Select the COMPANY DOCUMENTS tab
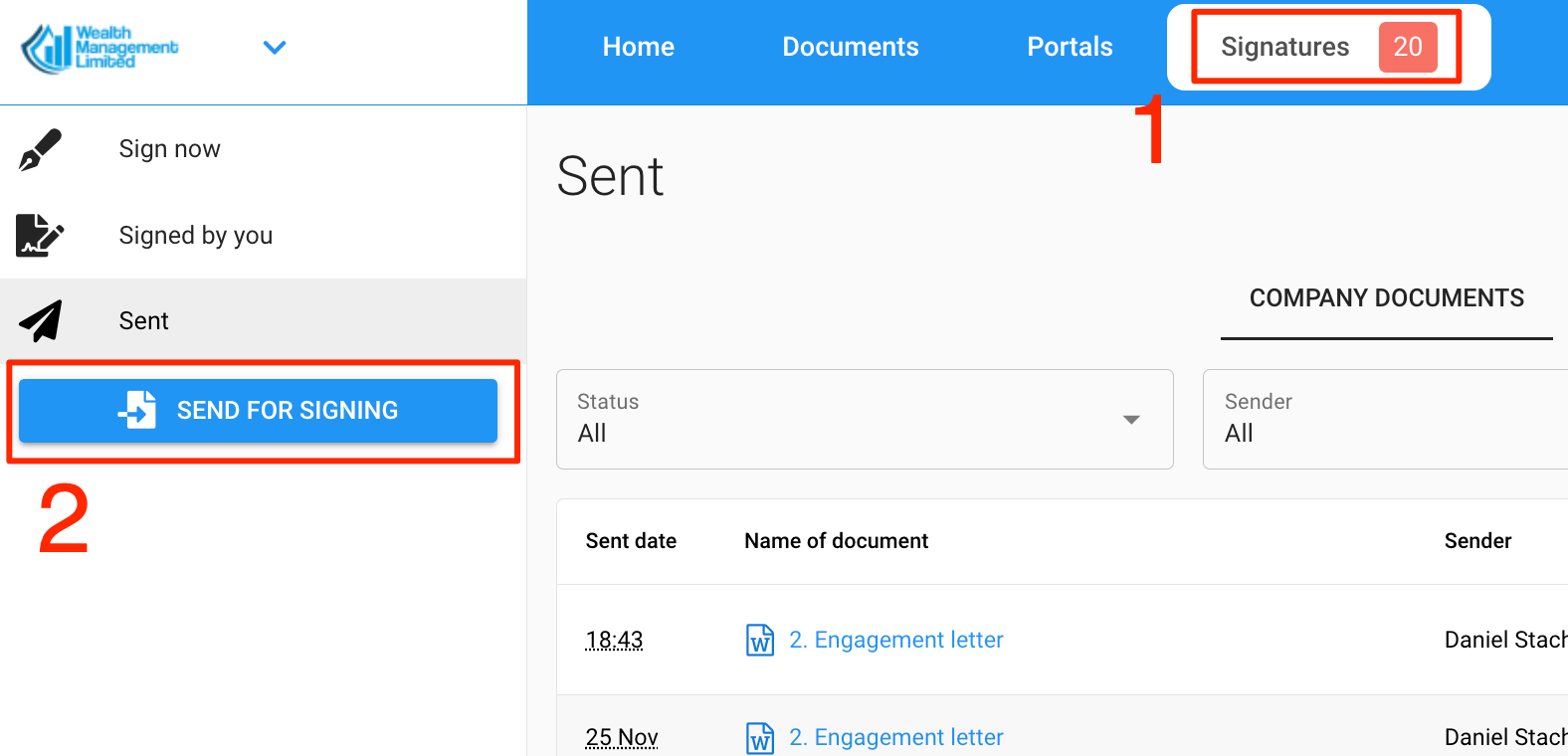1568x756 pixels. coord(1386,298)
